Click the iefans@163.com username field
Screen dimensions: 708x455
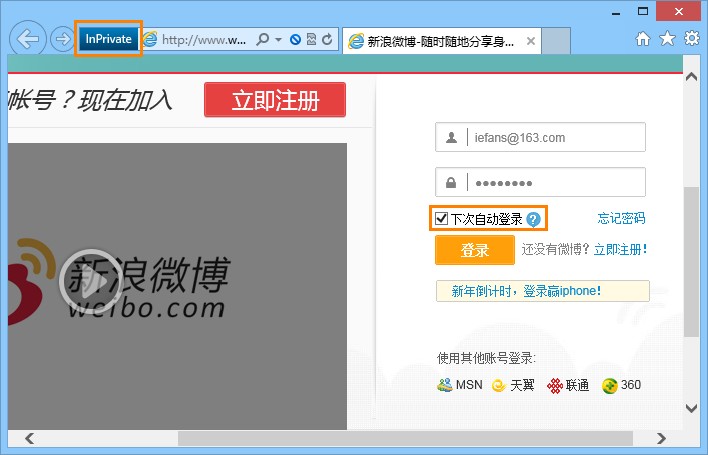(x=540, y=137)
